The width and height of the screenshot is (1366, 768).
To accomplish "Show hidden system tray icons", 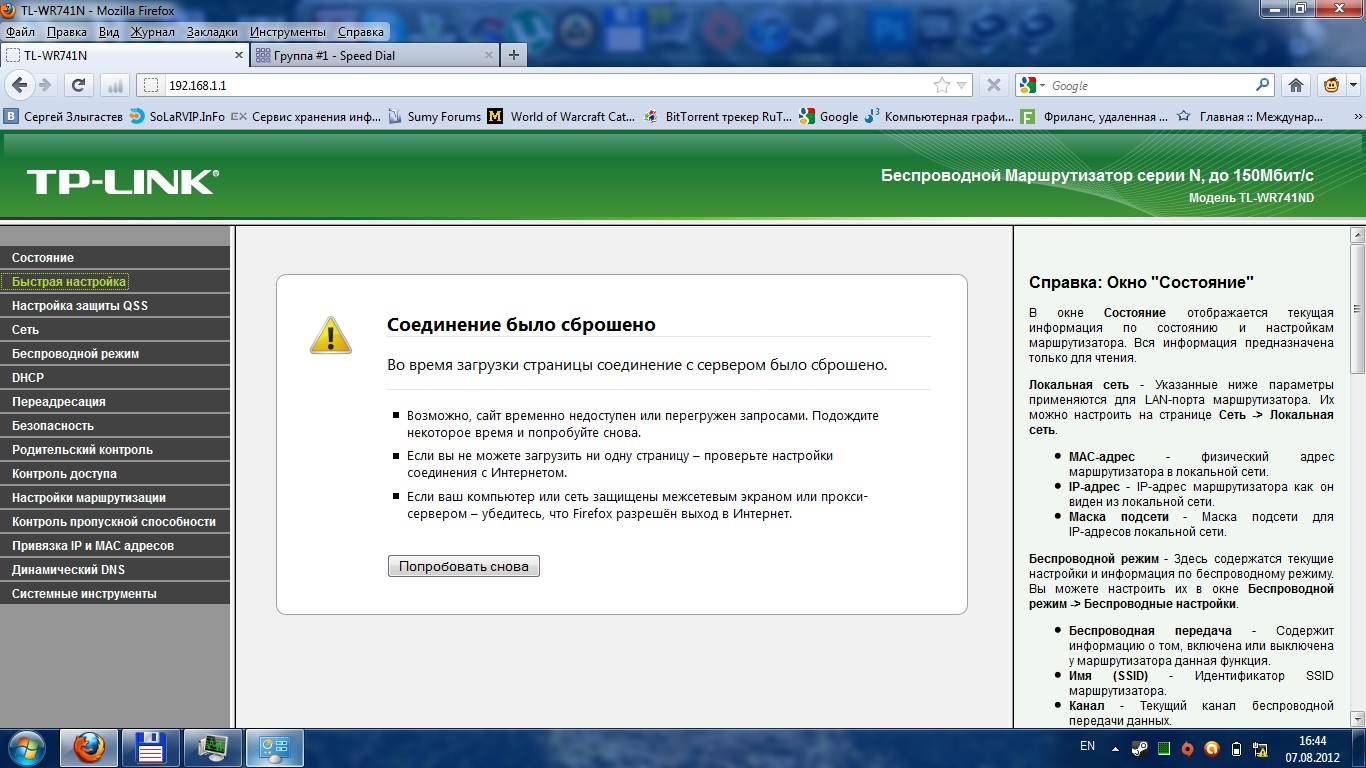I will point(1115,748).
